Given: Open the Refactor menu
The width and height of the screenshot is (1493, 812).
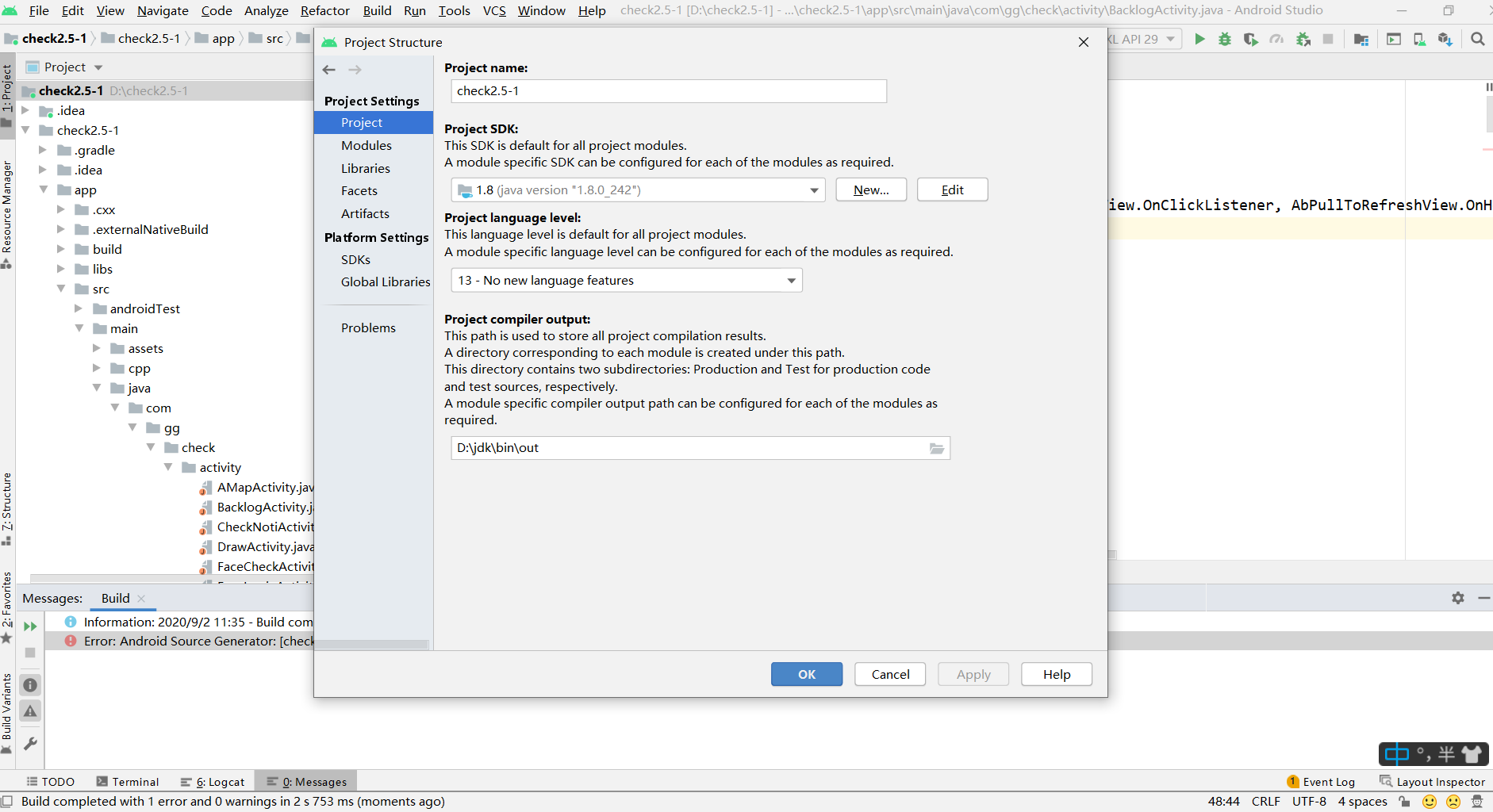Looking at the screenshot, I should point(325,10).
